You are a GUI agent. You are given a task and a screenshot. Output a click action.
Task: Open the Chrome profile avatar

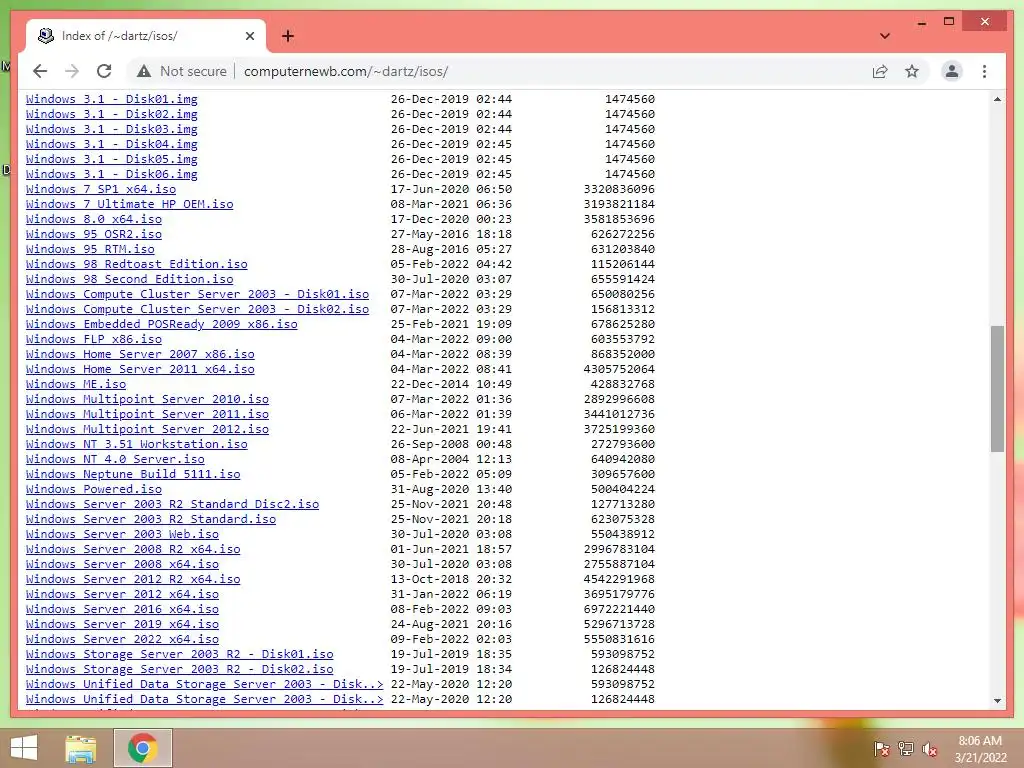coord(952,71)
